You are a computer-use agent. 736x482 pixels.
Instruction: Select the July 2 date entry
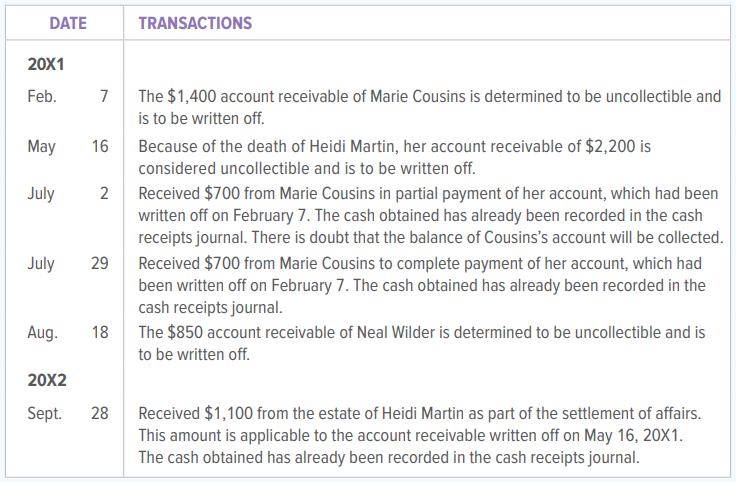point(67,194)
